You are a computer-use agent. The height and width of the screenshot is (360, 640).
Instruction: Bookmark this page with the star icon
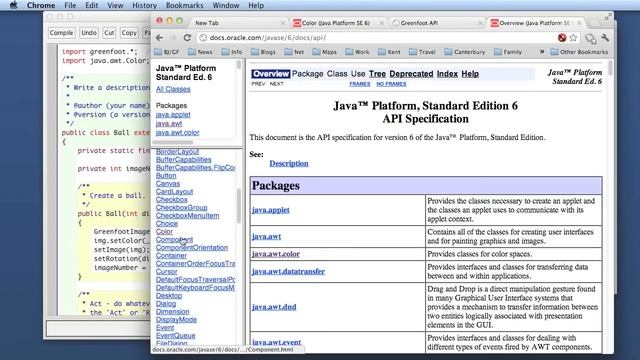point(573,38)
